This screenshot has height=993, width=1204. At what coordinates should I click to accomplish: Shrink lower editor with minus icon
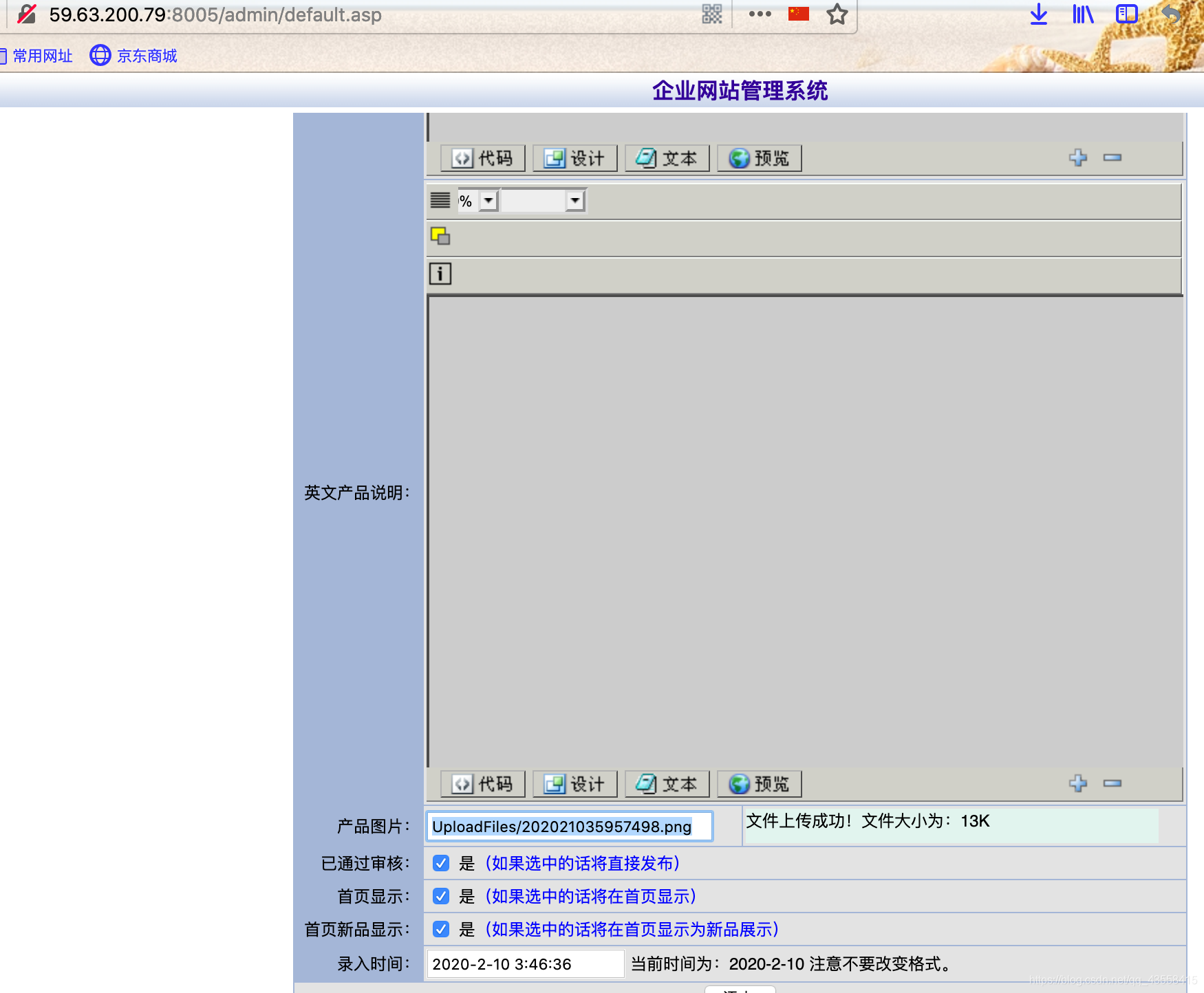click(1112, 783)
